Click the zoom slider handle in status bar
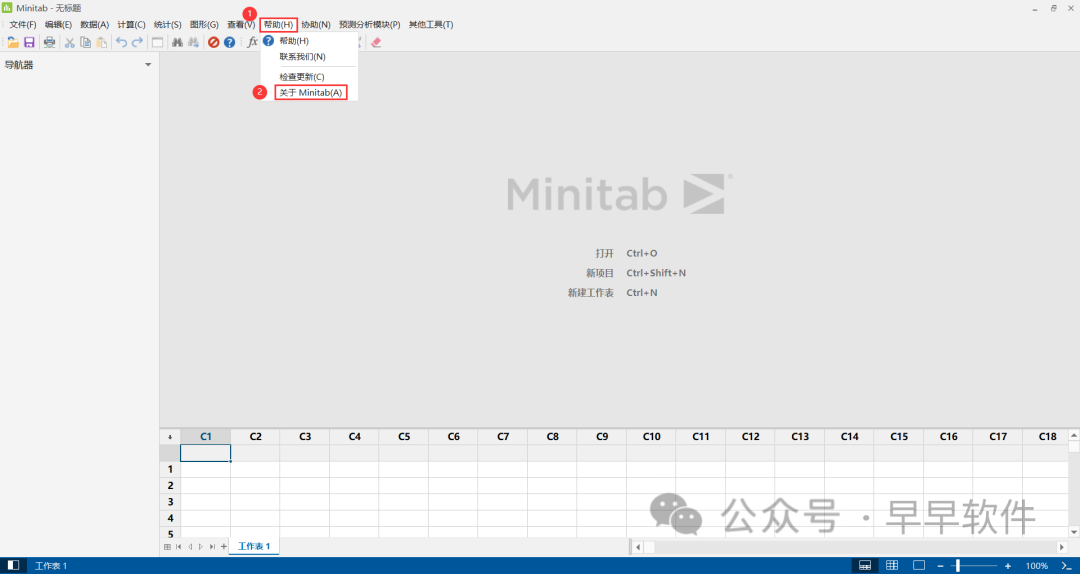Image resolution: width=1080 pixels, height=574 pixels. (957, 566)
